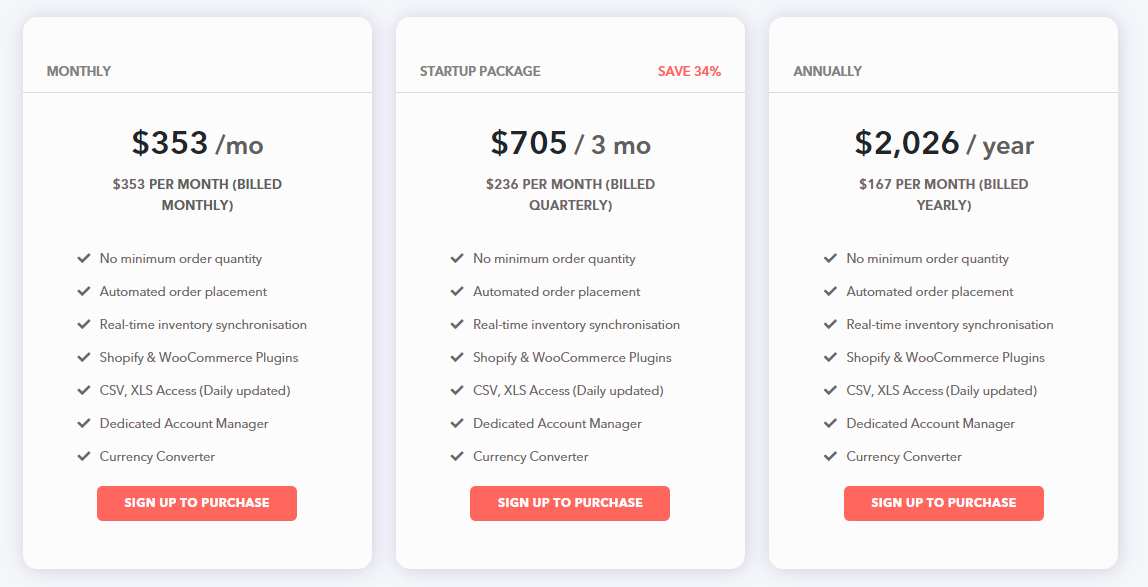This screenshot has height=587, width=1148.
Task: Click checkmark by Startup Real-time inventory synchronisation
Action: 457,324
